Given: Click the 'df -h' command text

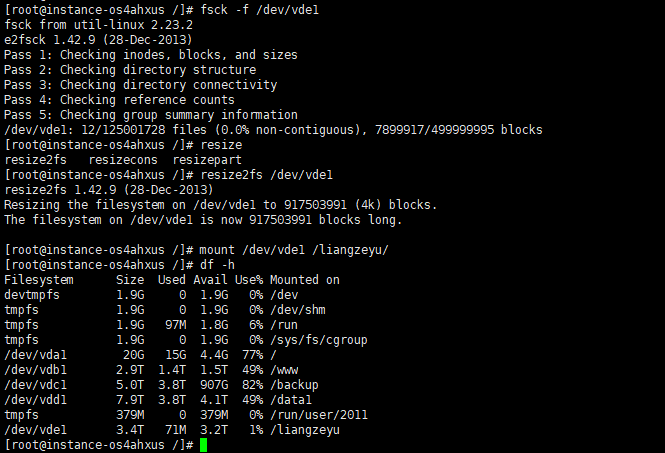Looking at the screenshot, I should (x=217, y=265).
